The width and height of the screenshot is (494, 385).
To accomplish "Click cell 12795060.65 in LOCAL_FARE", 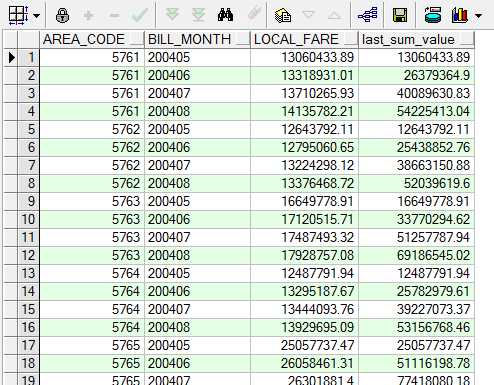I will point(304,147).
